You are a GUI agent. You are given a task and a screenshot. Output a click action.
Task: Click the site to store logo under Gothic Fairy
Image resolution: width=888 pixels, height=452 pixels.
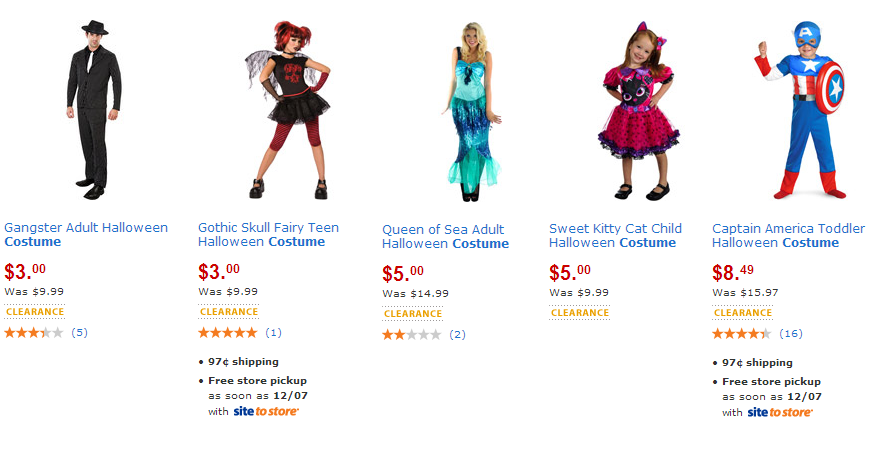266,411
